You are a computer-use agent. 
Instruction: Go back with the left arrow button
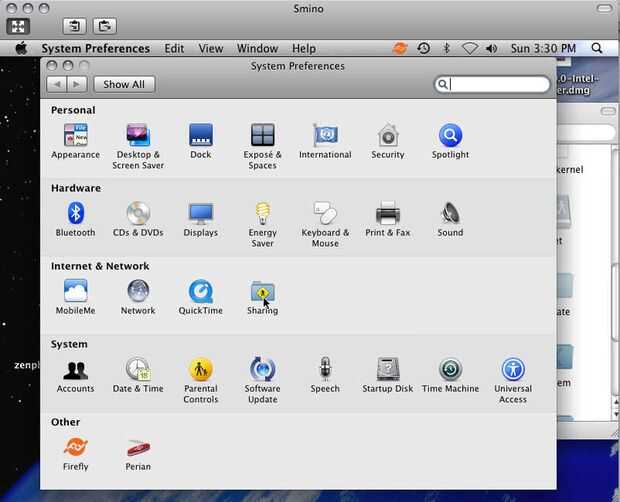(57, 84)
